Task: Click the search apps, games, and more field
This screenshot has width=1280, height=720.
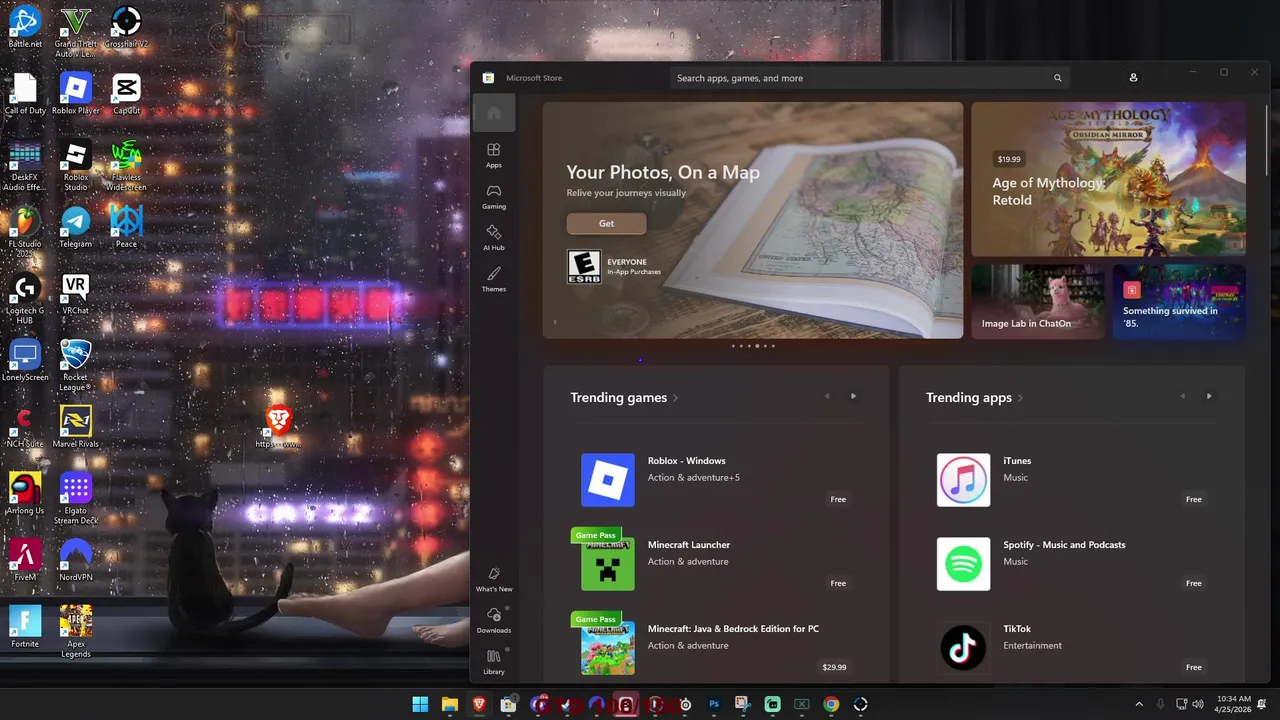Action: point(868,78)
